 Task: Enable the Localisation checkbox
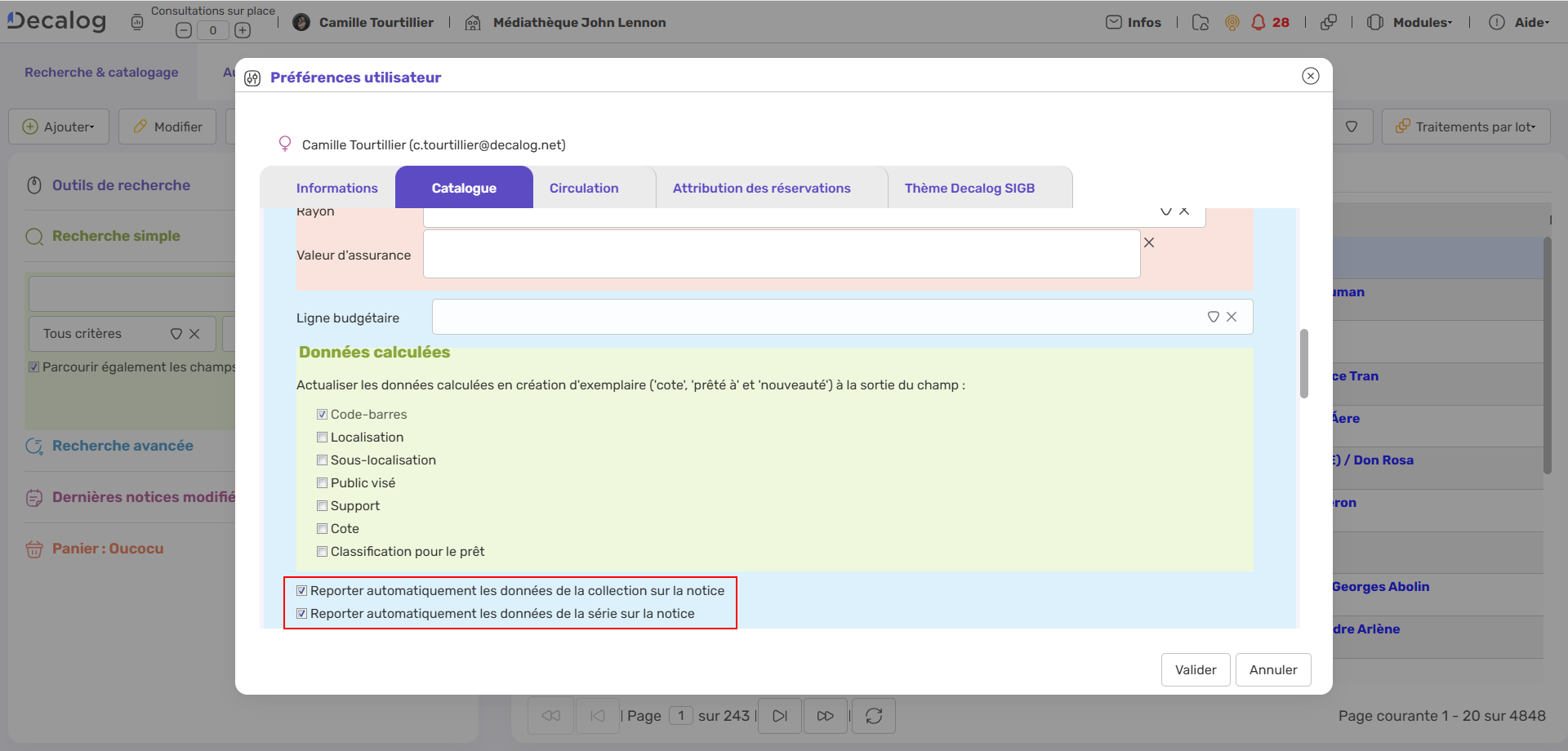[x=322, y=437]
